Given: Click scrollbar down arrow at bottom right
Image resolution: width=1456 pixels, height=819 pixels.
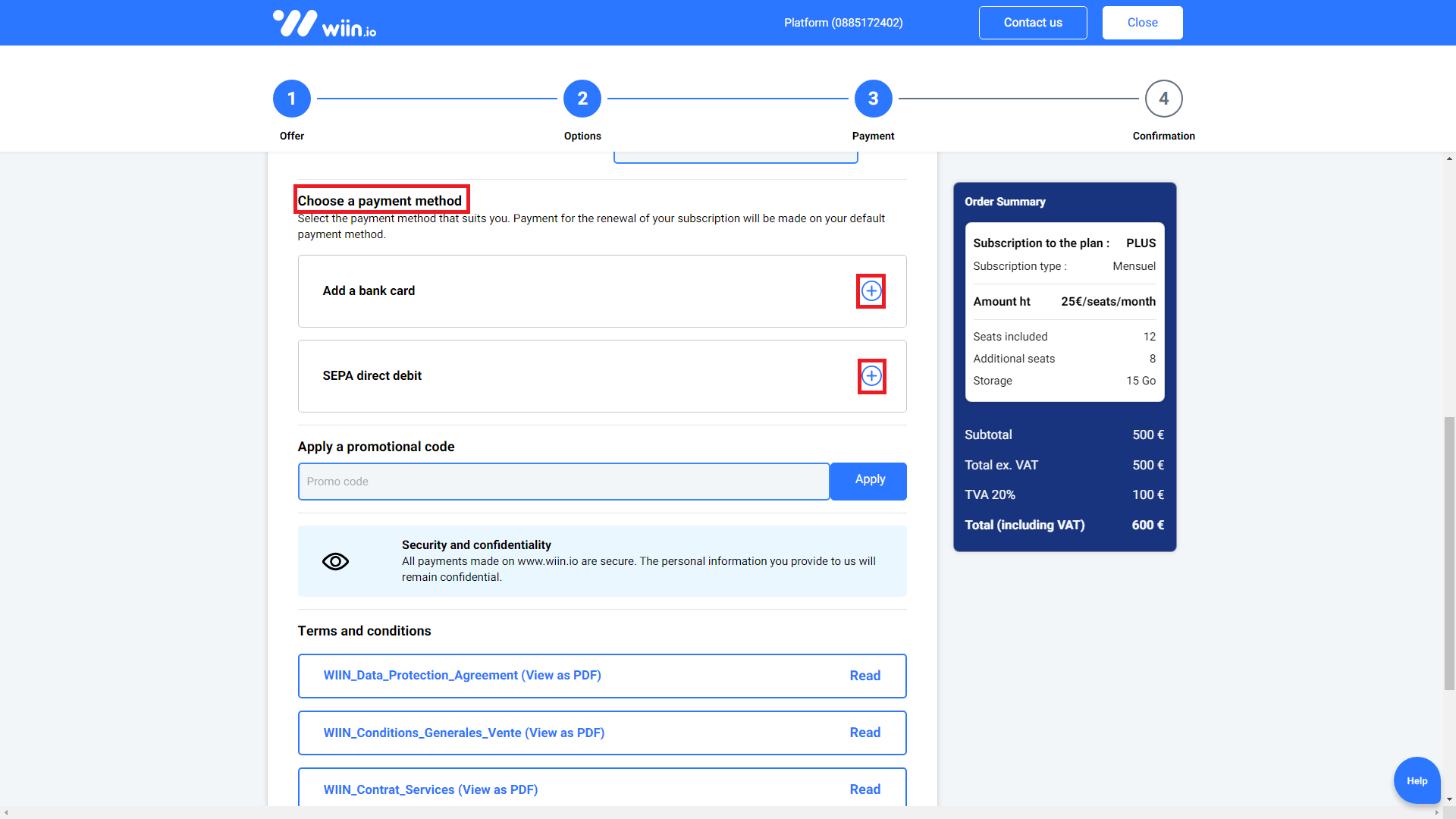Looking at the screenshot, I should click(x=1449, y=799).
